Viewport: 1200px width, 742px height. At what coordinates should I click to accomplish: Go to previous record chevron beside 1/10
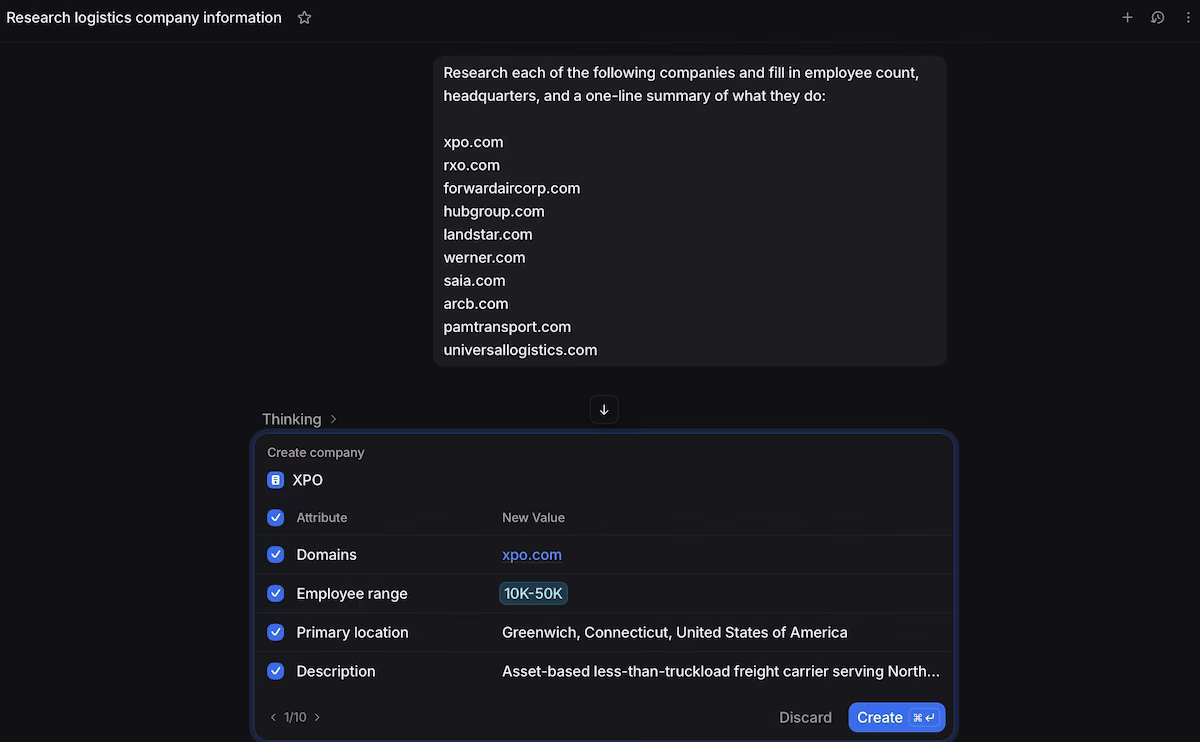point(273,717)
